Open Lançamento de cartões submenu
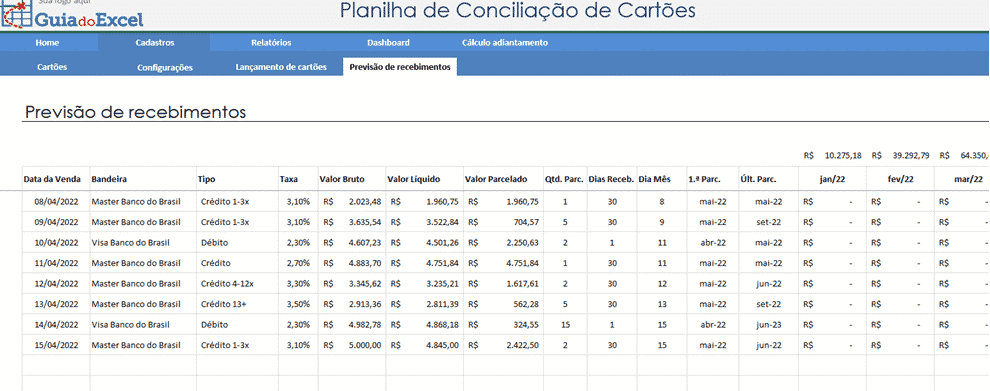The height and width of the screenshot is (391, 990). point(281,67)
